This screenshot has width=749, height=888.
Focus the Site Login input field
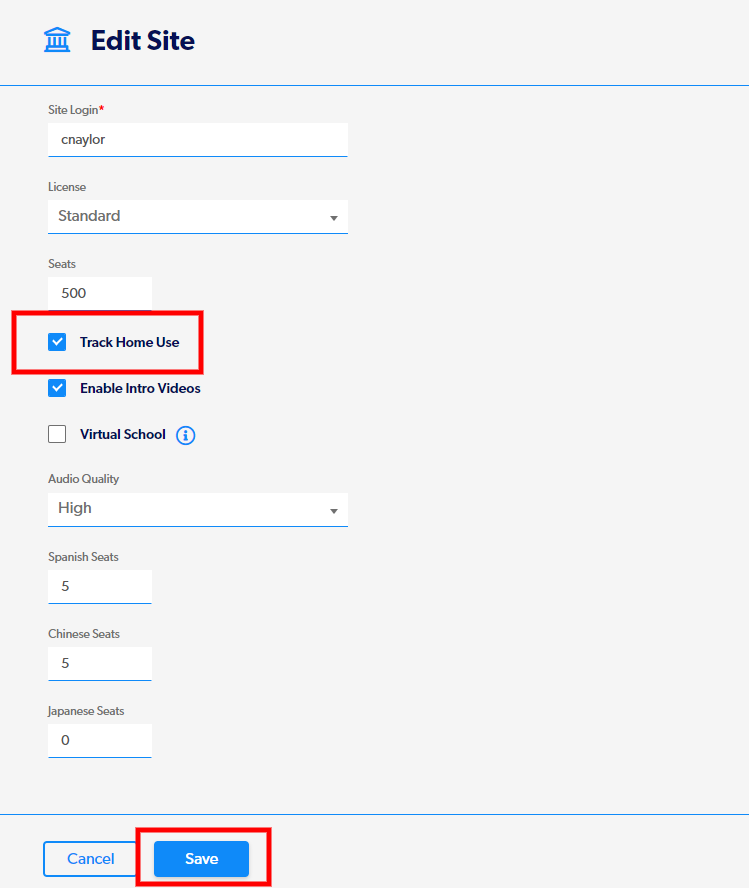[x=198, y=139]
